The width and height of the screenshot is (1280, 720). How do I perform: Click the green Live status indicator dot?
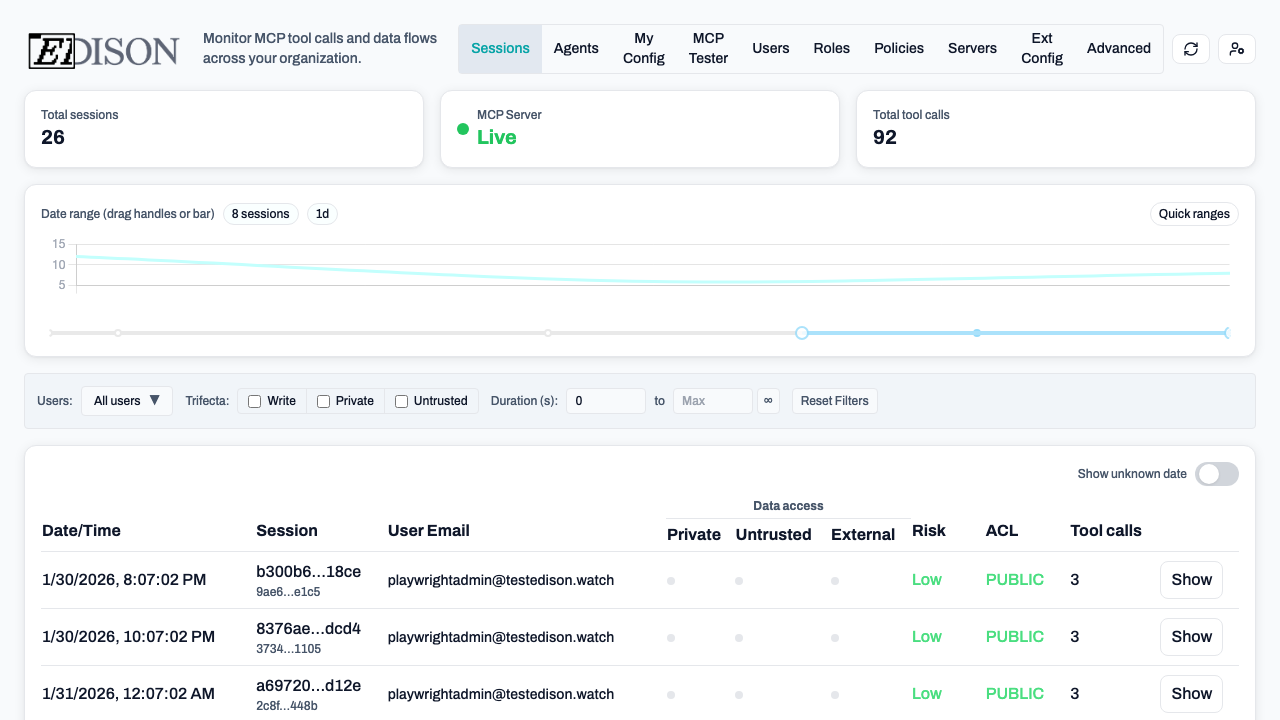pyautogui.click(x=461, y=128)
